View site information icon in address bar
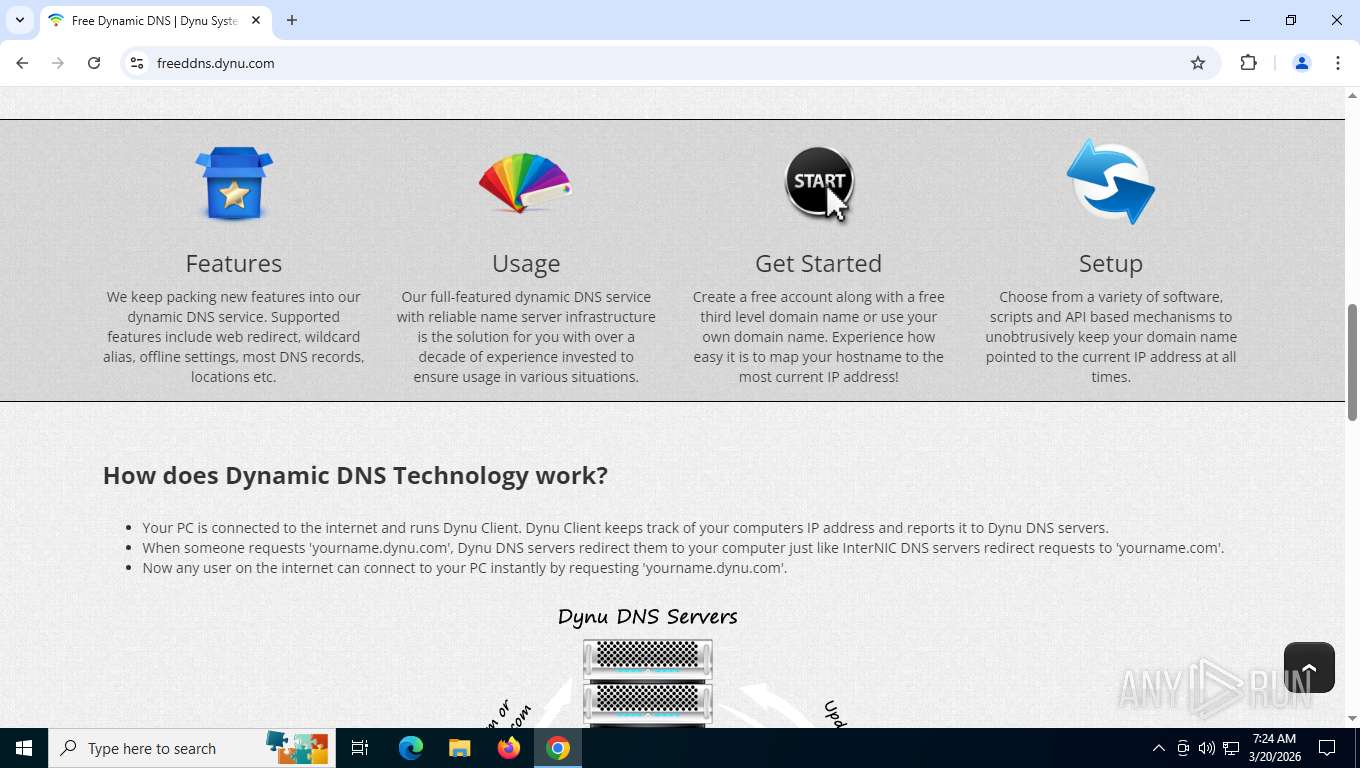 pos(137,63)
